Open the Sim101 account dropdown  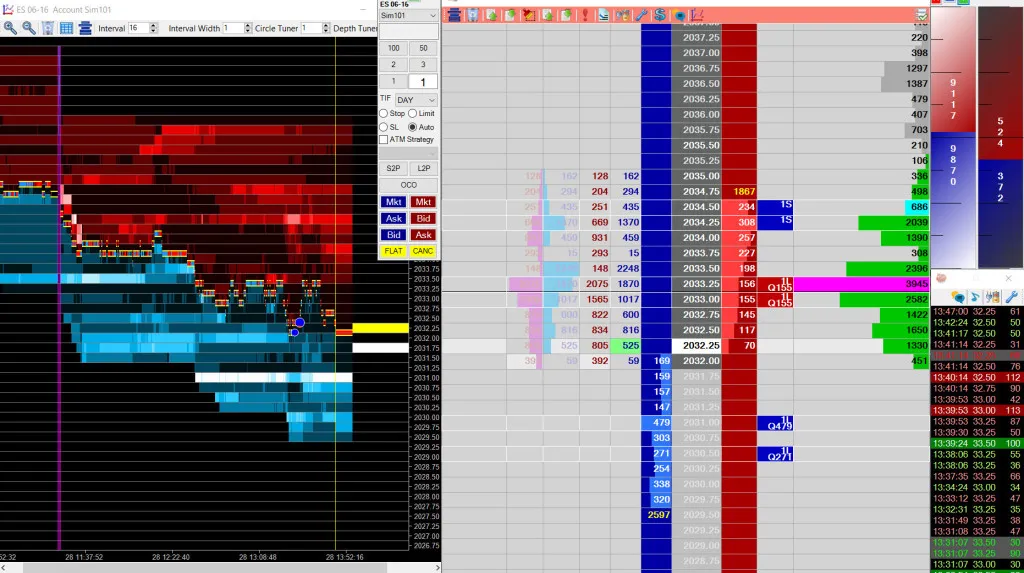408,16
